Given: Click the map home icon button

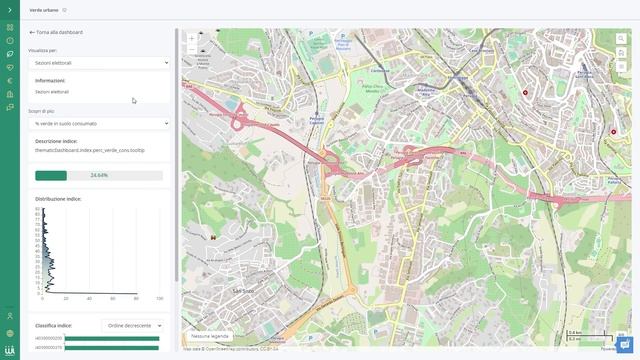Looking at the screenshot, I should coord(621,53).
